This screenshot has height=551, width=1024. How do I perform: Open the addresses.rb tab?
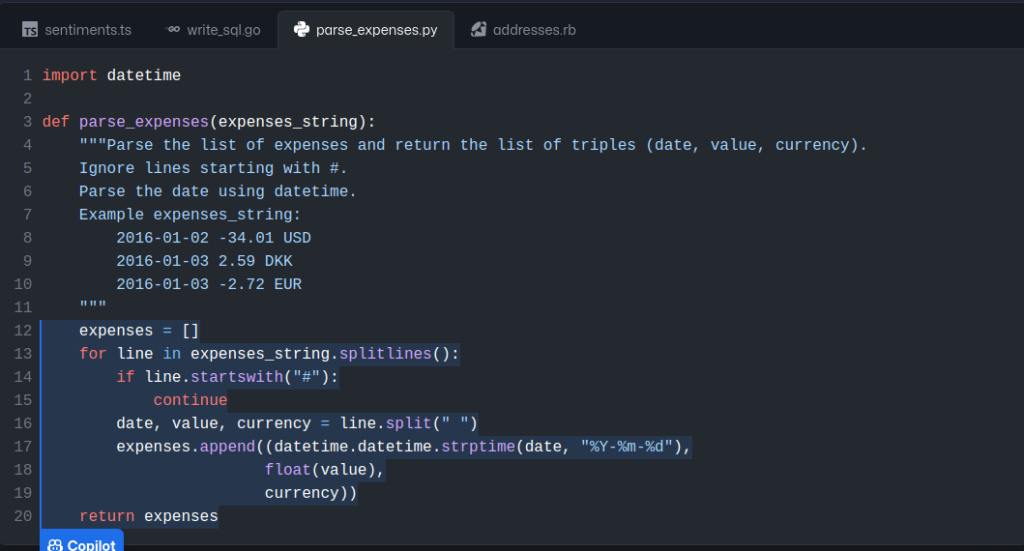click(524, 30)
